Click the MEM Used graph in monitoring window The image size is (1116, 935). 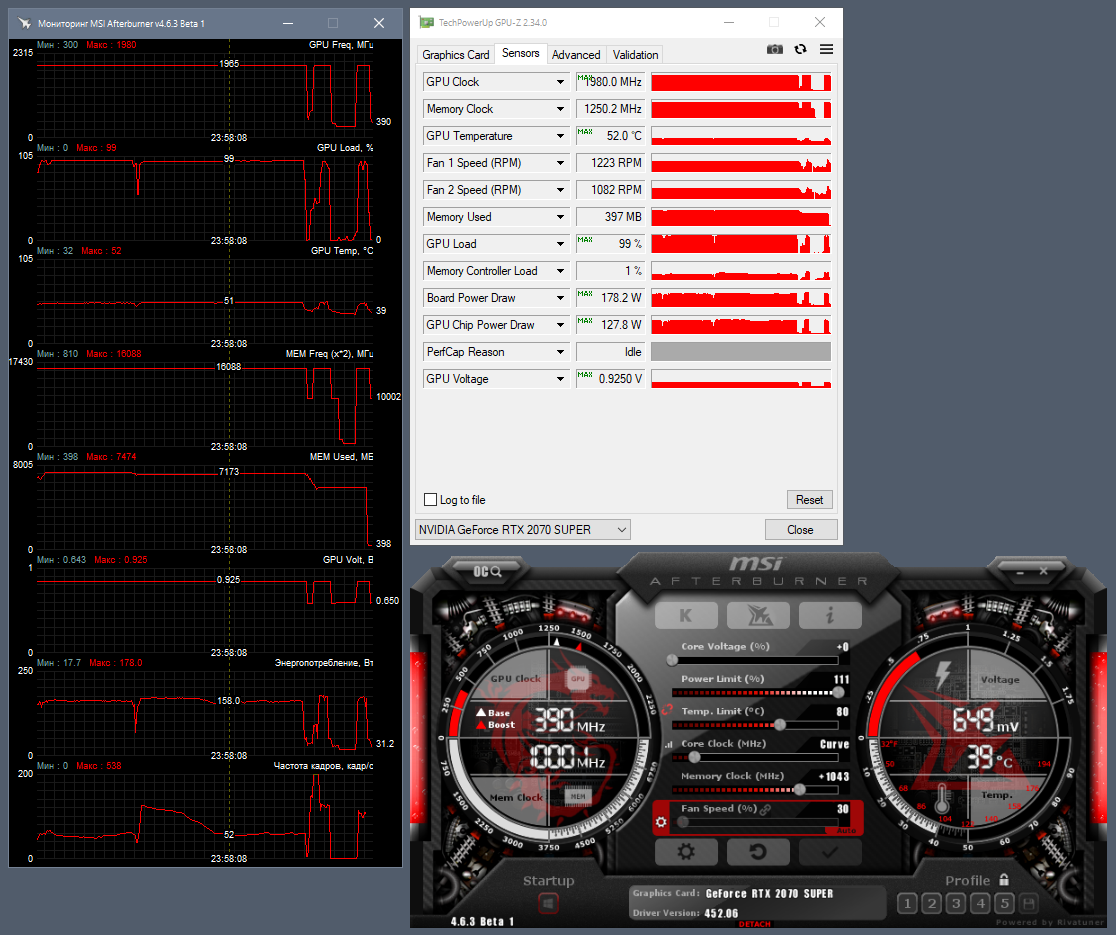pos(205,509)
